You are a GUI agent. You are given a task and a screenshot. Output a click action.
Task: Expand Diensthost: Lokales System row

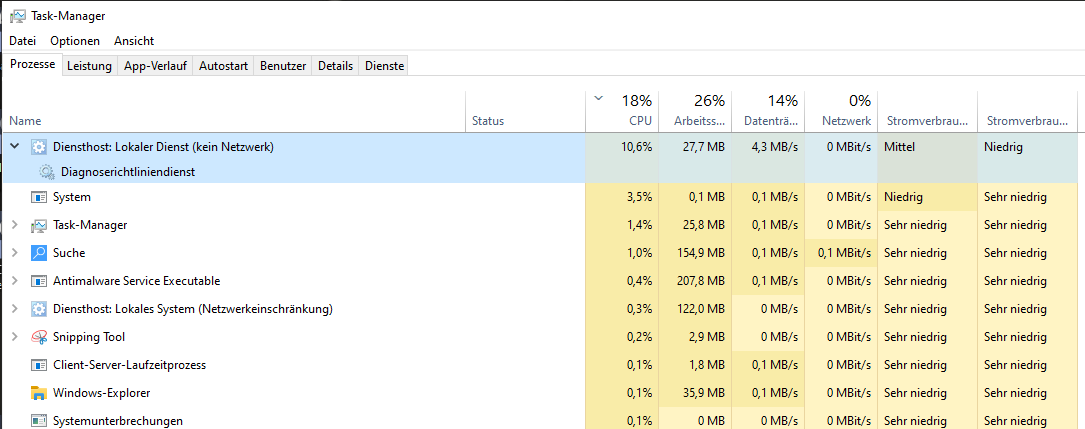15,309
